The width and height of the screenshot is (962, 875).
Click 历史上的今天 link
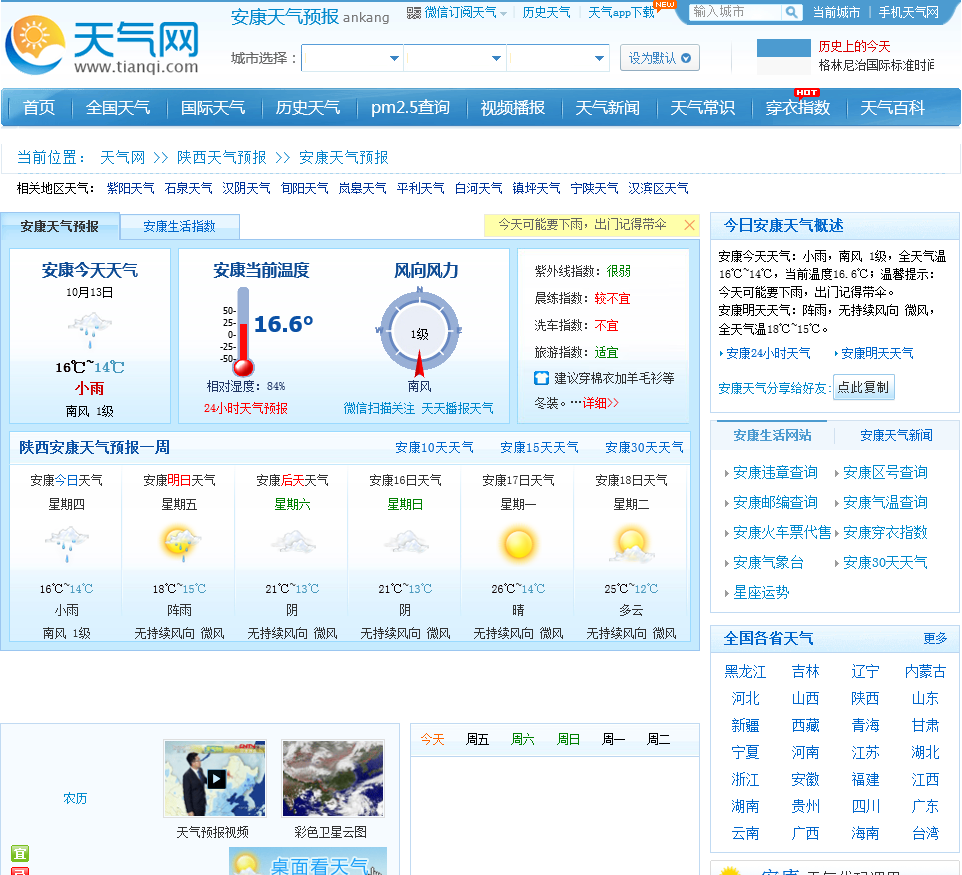(854, 47)
